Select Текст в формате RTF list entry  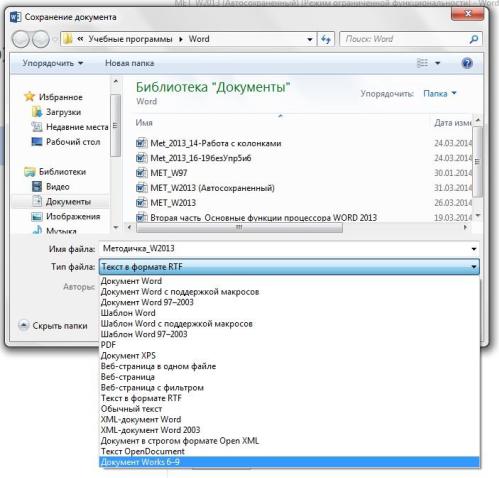289,398
